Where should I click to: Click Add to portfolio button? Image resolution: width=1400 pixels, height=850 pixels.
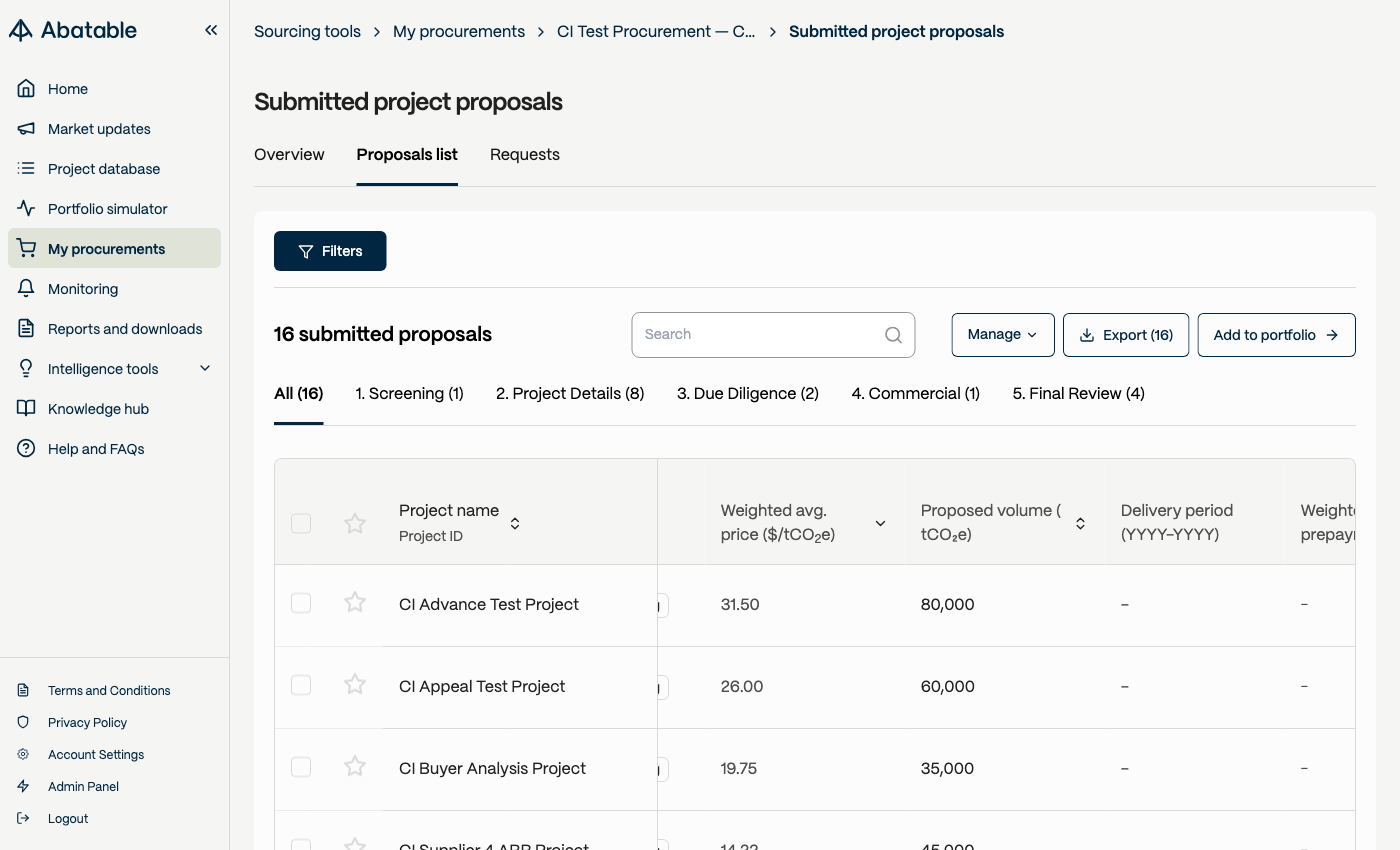[1276, 335]
